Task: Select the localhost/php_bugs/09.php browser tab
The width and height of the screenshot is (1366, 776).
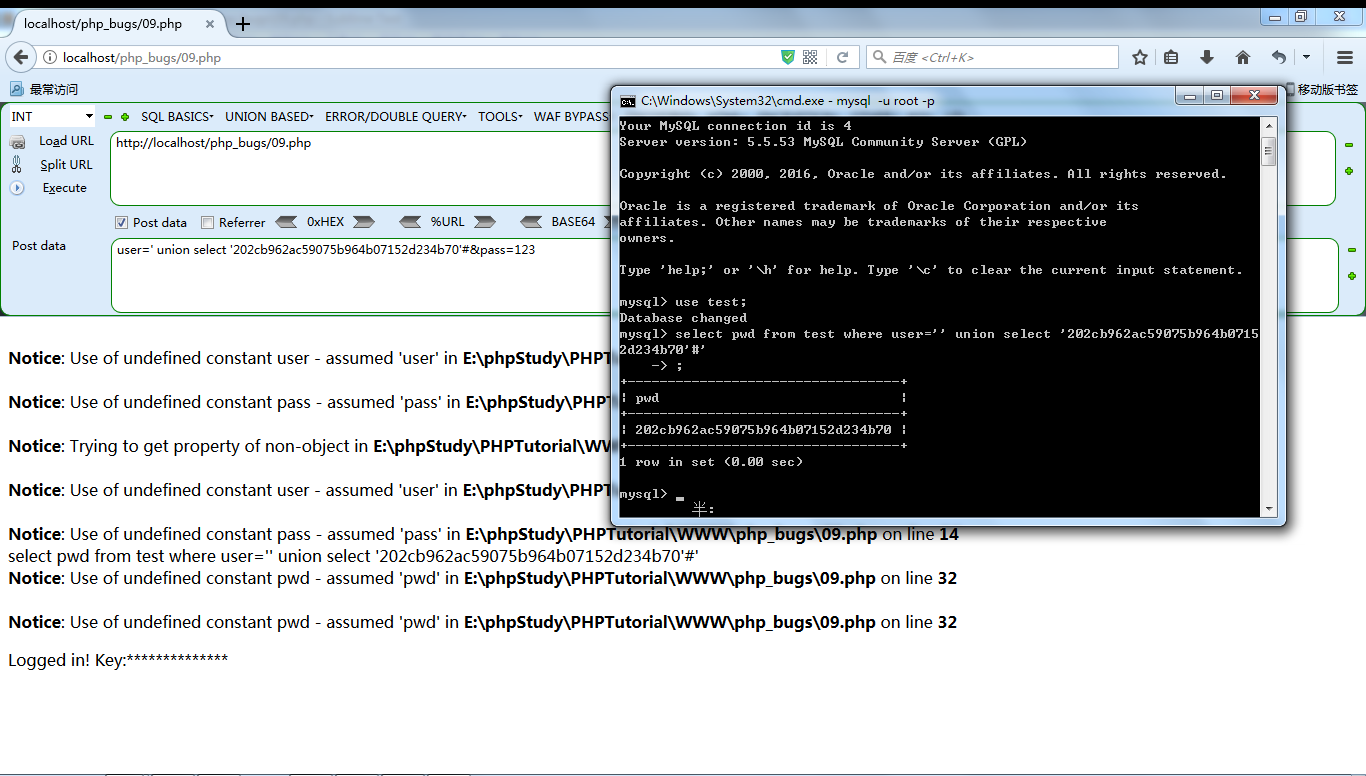Action: tap(118, 23)
